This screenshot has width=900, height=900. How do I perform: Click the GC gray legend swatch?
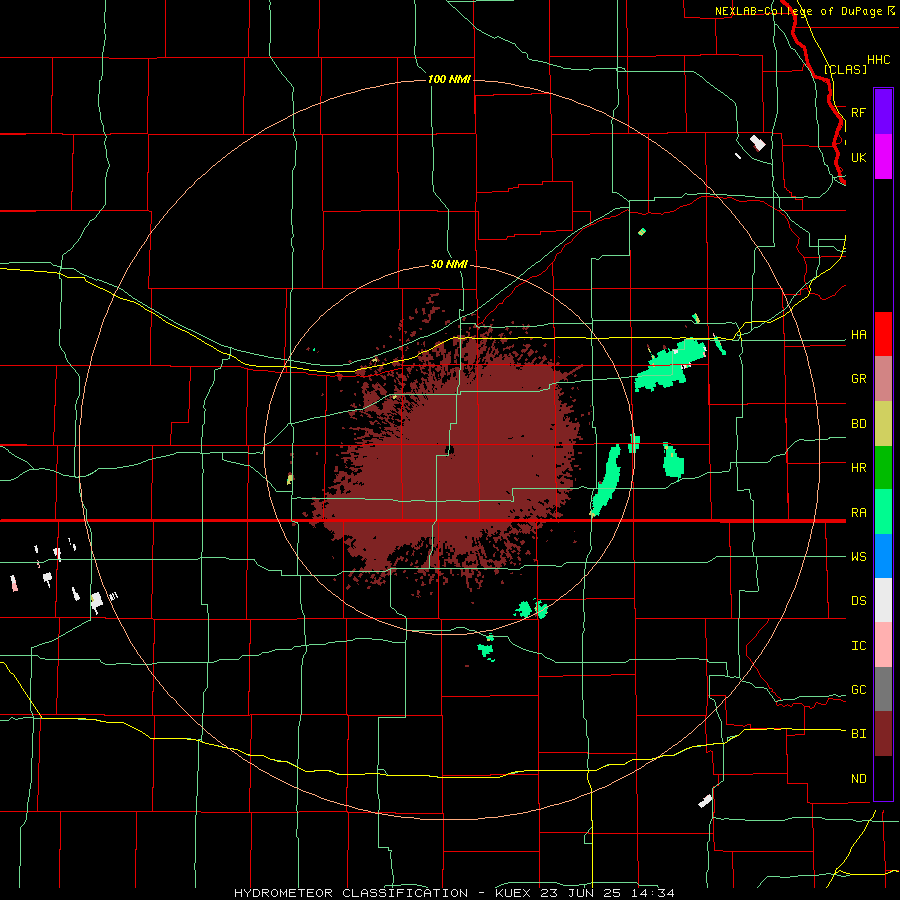[x=883, y=689]
